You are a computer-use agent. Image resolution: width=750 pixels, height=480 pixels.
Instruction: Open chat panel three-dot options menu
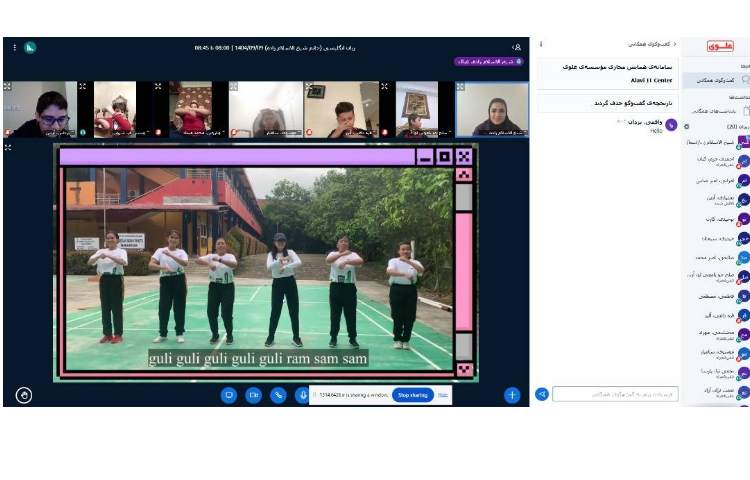coord(541,44)
